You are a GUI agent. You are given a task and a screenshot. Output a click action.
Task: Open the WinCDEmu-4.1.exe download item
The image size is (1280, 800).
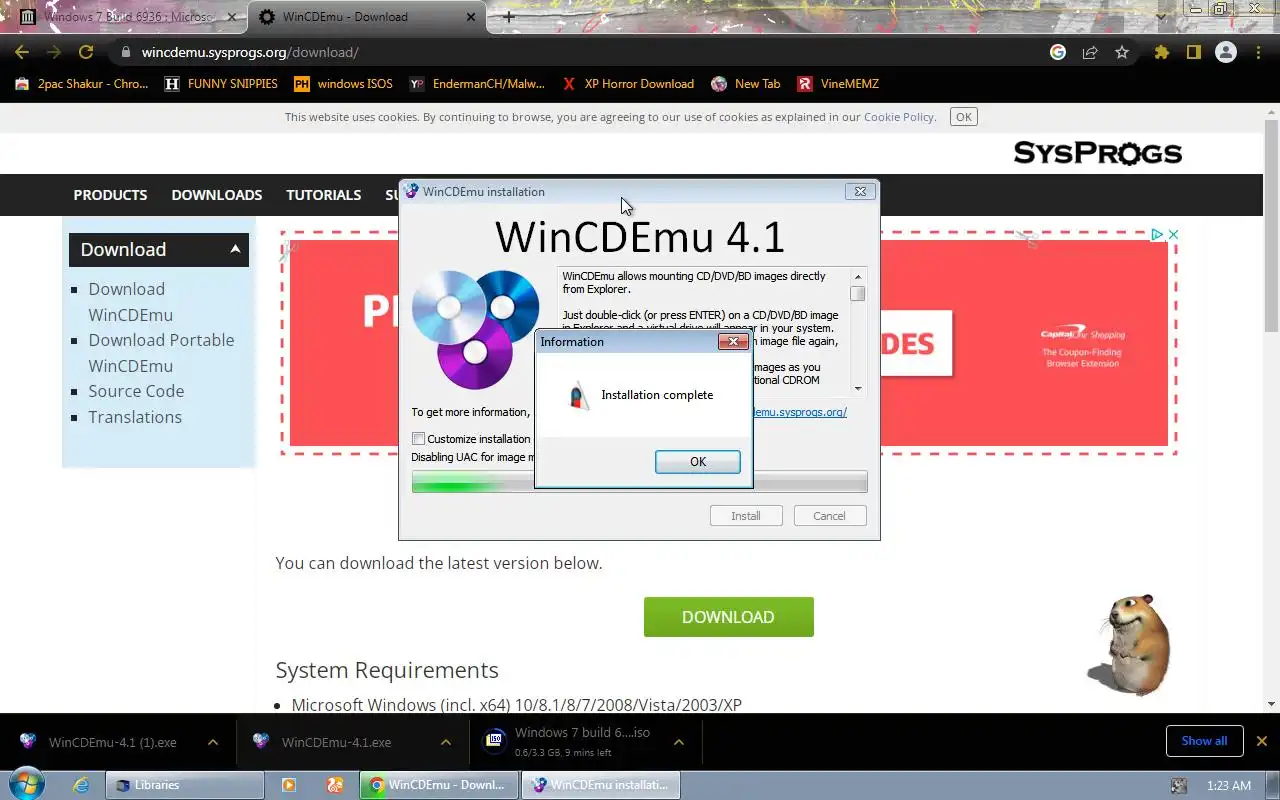tap(324, 742)
